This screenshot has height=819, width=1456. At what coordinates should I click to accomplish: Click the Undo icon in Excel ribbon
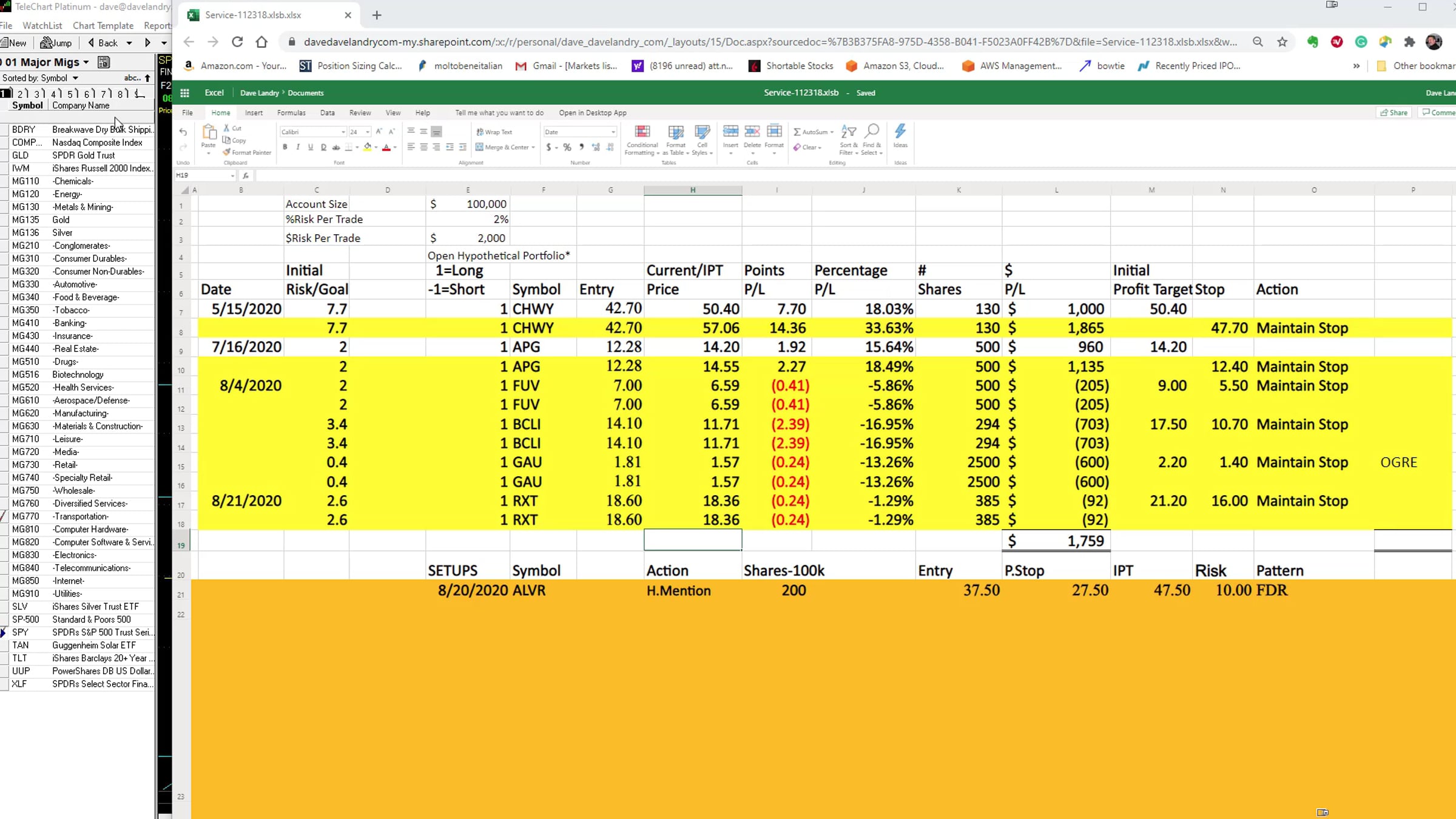pyautogui.click(x=183, y=132)
